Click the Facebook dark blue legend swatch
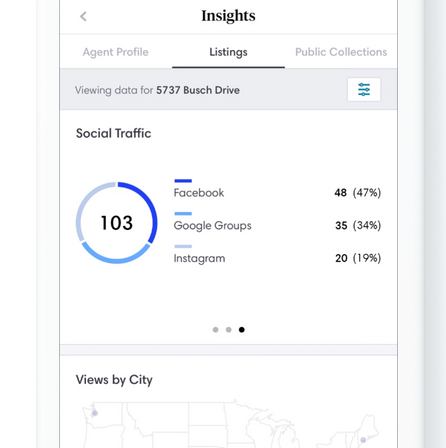The width and height of the screenshot is (446, 448). (183, 181)
